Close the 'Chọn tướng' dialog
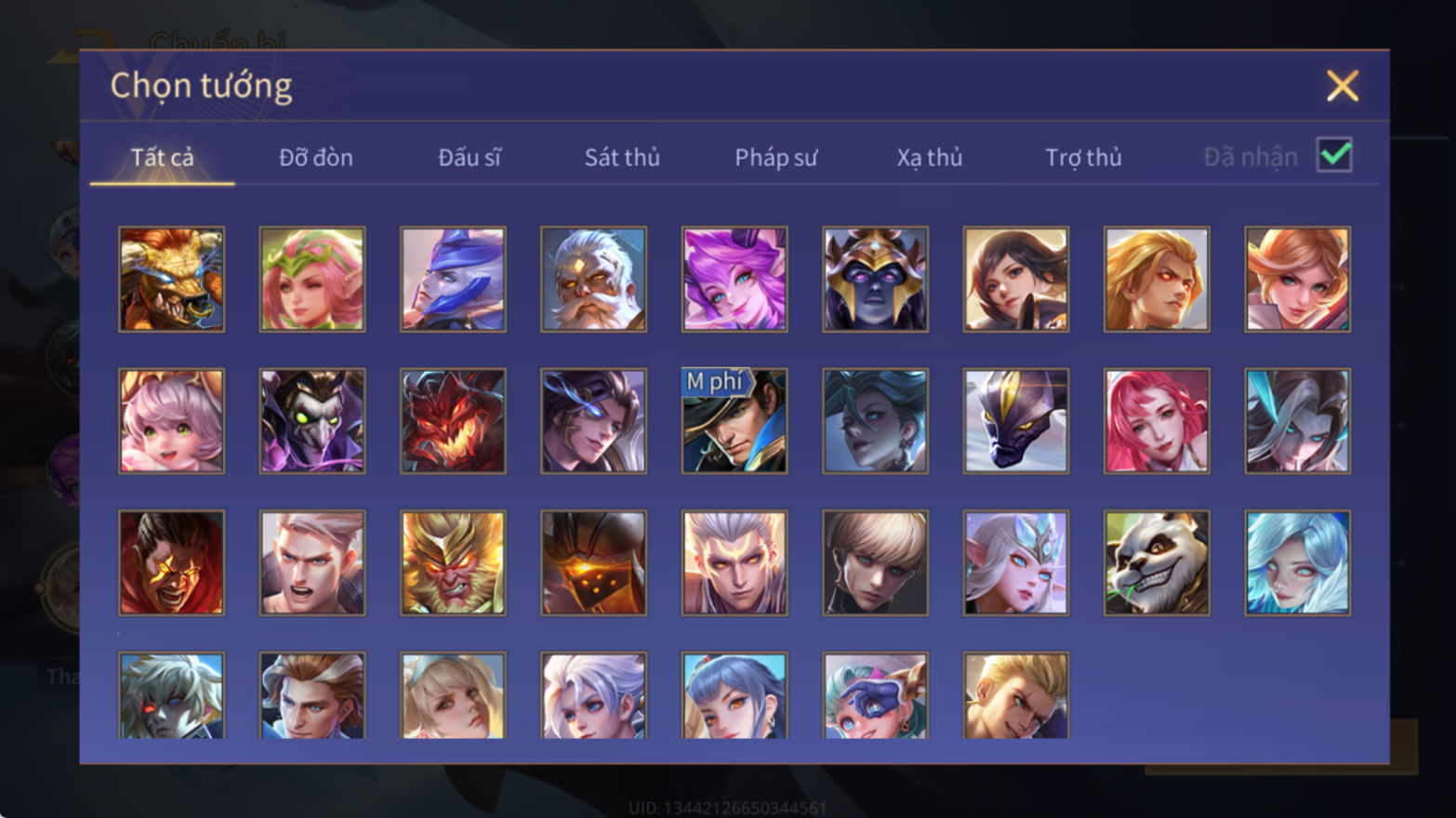 tap(1342, 86)
